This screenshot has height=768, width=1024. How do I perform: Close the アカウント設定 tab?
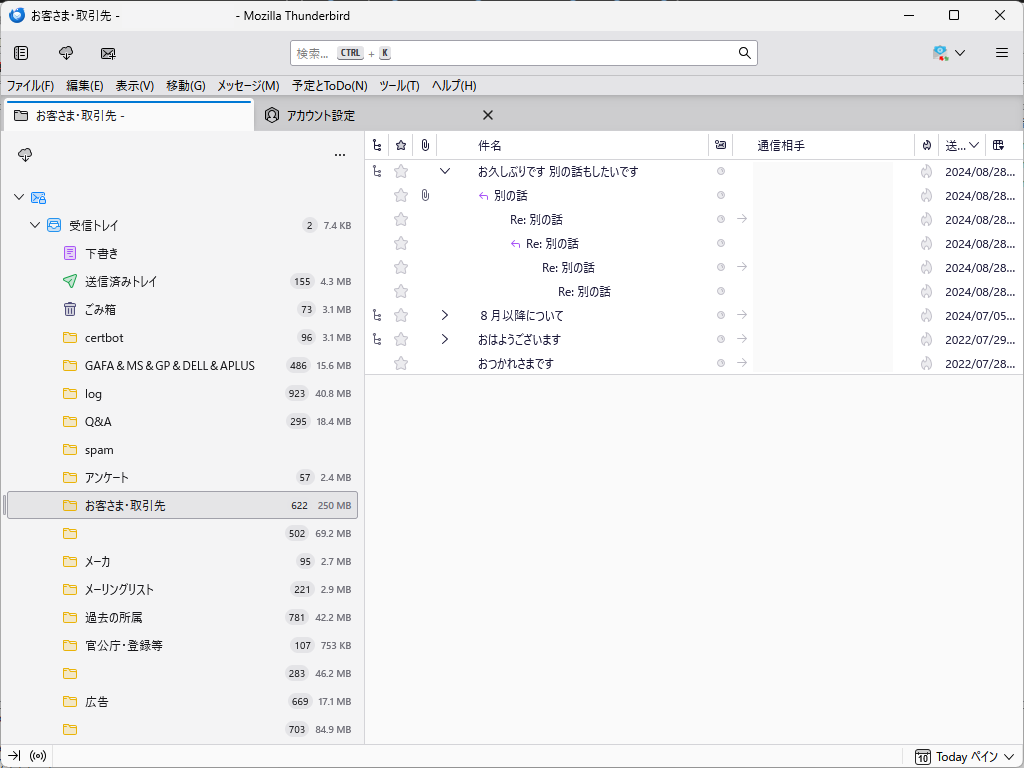click(x=487, y=116)
